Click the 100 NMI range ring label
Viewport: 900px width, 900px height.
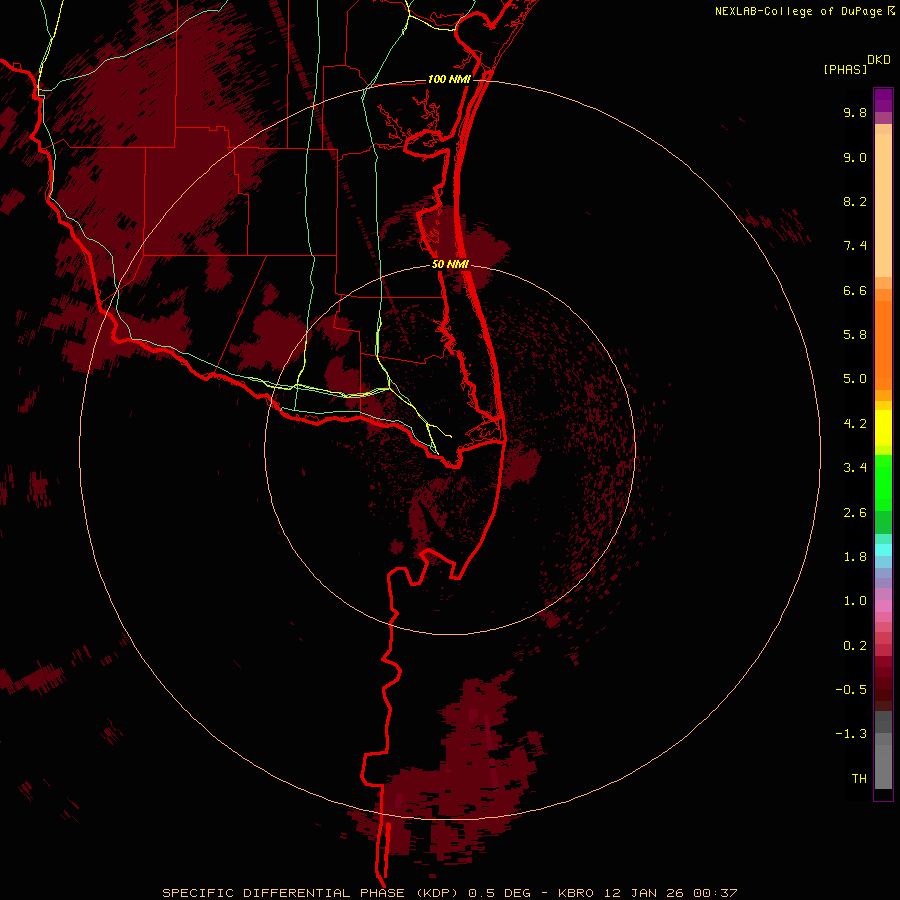[449, 79]
